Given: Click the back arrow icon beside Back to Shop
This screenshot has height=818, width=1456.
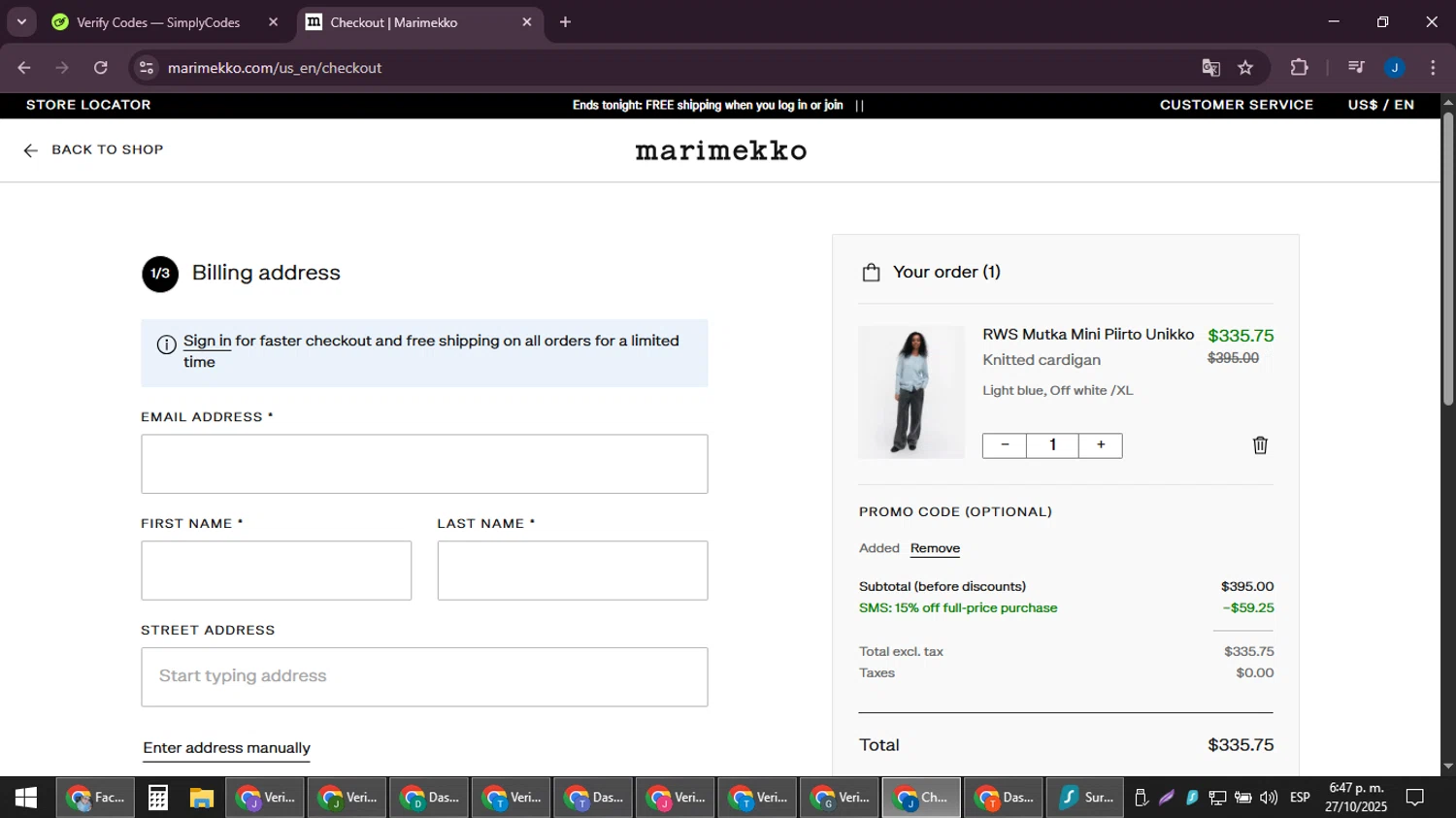Looking at the screenshot, I should tap(30, 150).
